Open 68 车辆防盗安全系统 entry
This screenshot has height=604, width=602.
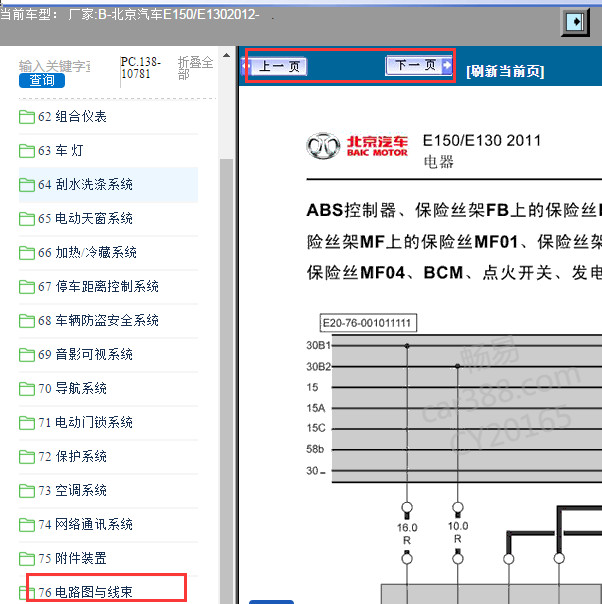coord(98,320)
